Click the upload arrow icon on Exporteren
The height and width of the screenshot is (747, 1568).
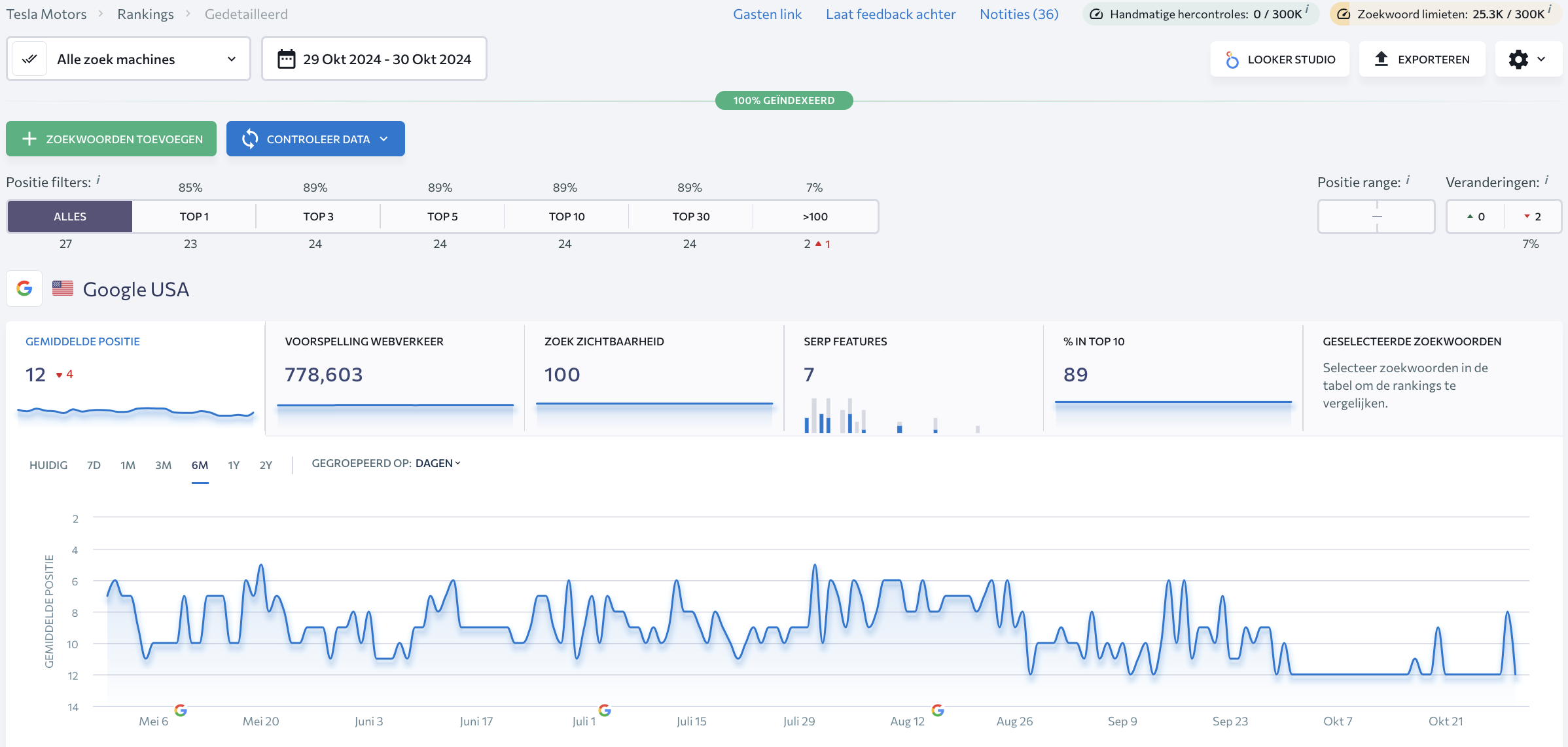pos(1381,59)
